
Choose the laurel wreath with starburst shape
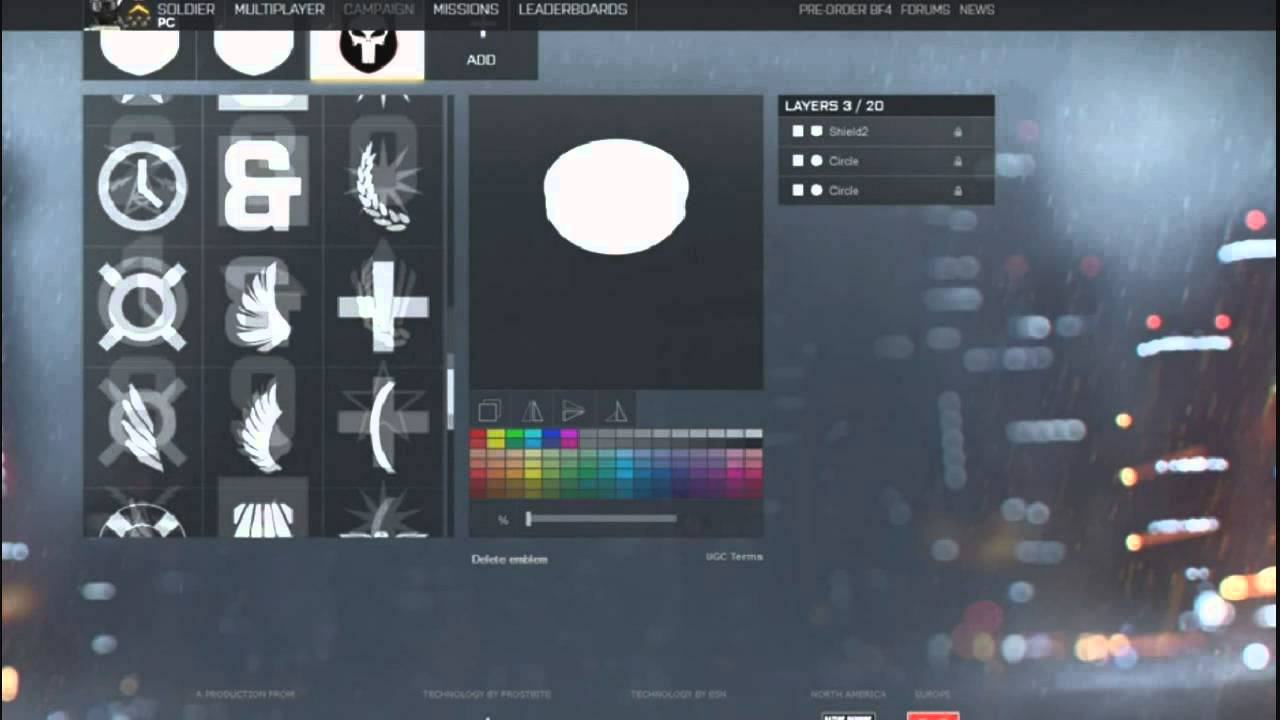[x=383, y=186]
